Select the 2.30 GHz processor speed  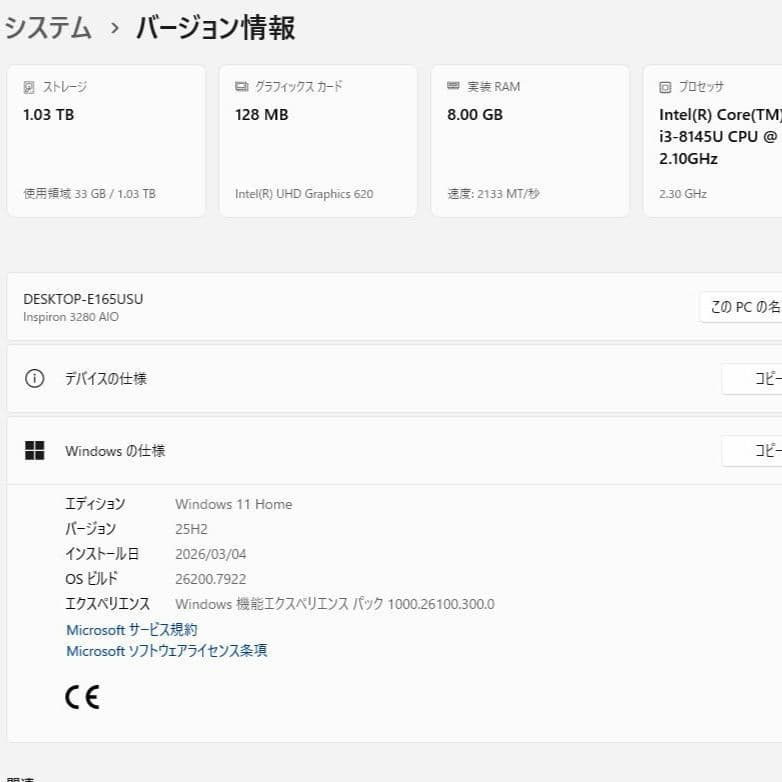(x=683, y=194)
